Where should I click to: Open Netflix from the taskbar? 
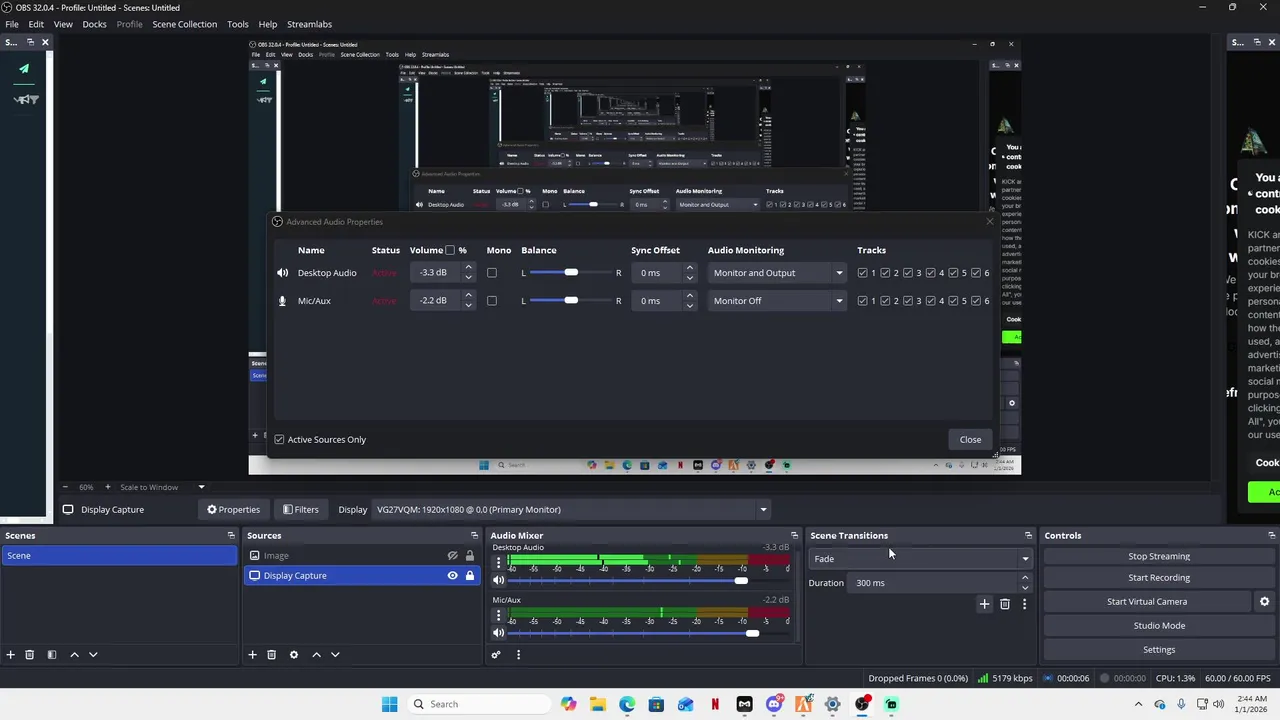(x=715, y=704)
